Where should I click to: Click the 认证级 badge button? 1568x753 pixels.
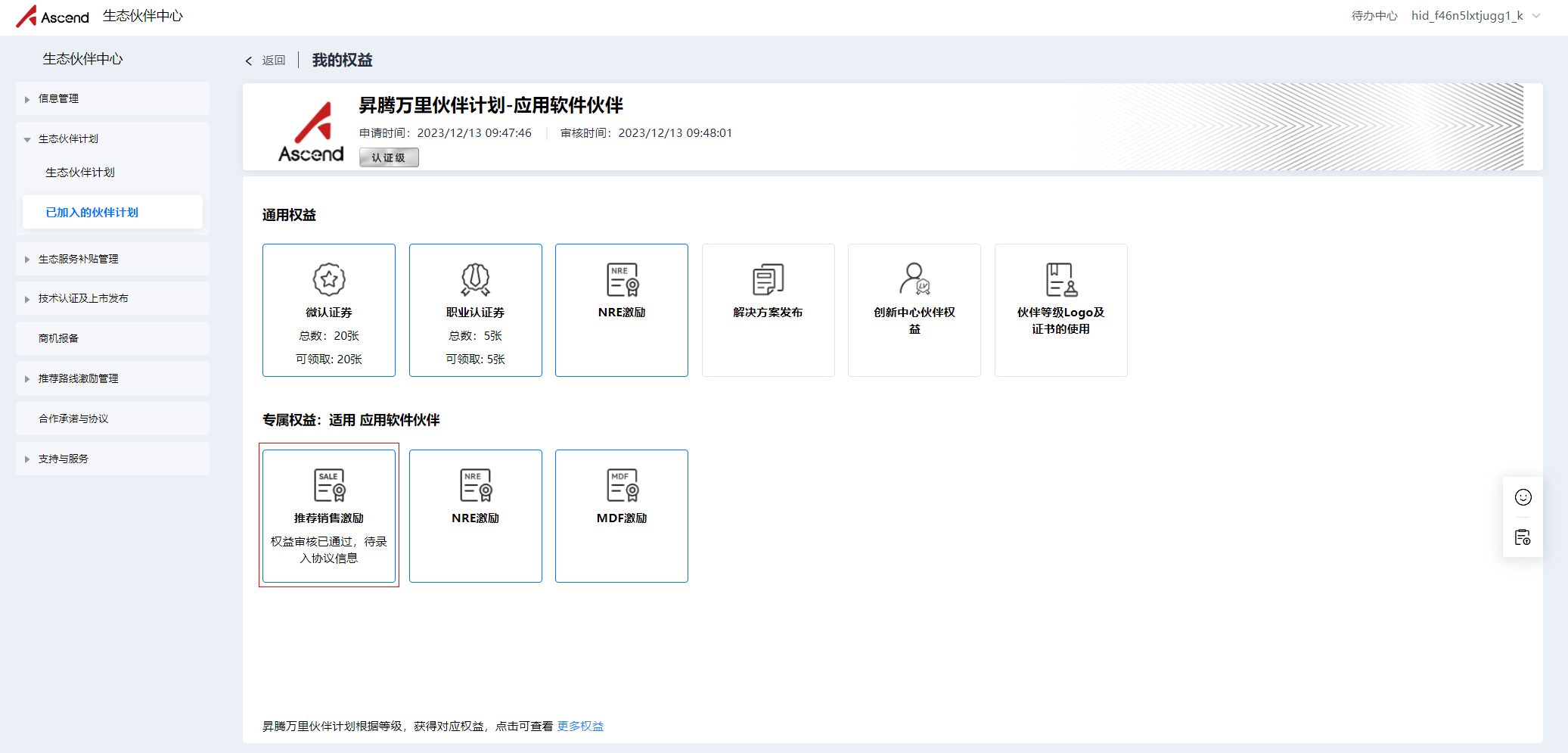(x=389, y=157)
